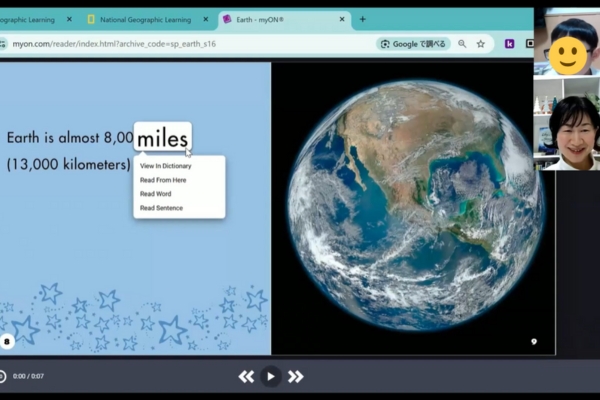Click the page number 8 badge
Image resolution: width=600 pixels, height=400 pixels.
click(8, 341)
